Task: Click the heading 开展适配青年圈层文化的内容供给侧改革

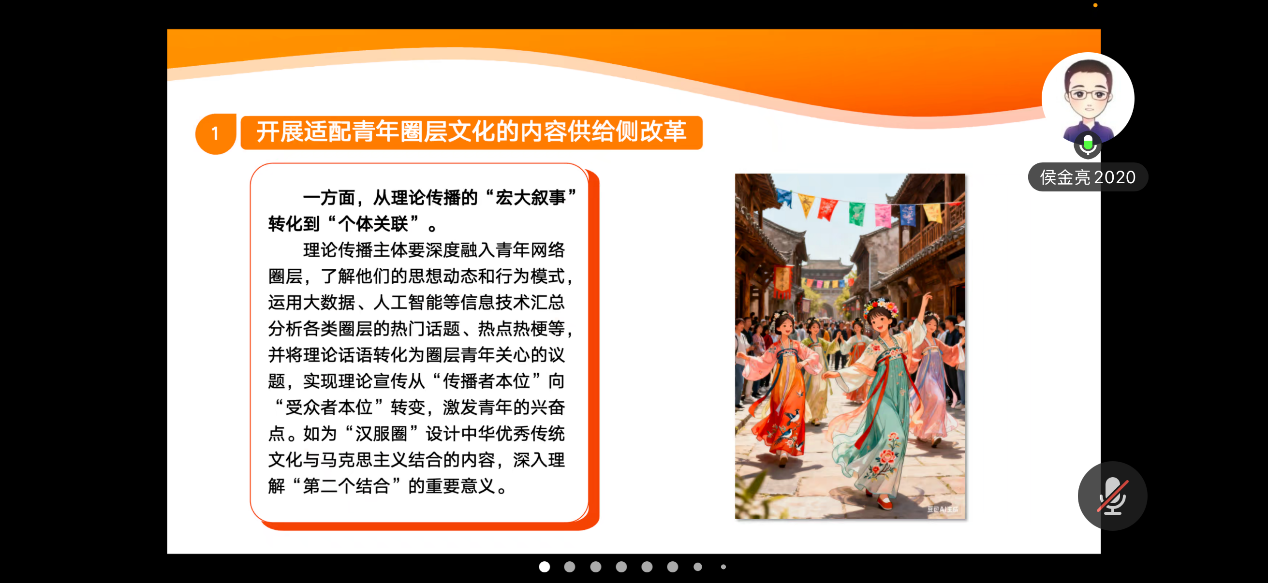Action: click(x=471, y=132)
